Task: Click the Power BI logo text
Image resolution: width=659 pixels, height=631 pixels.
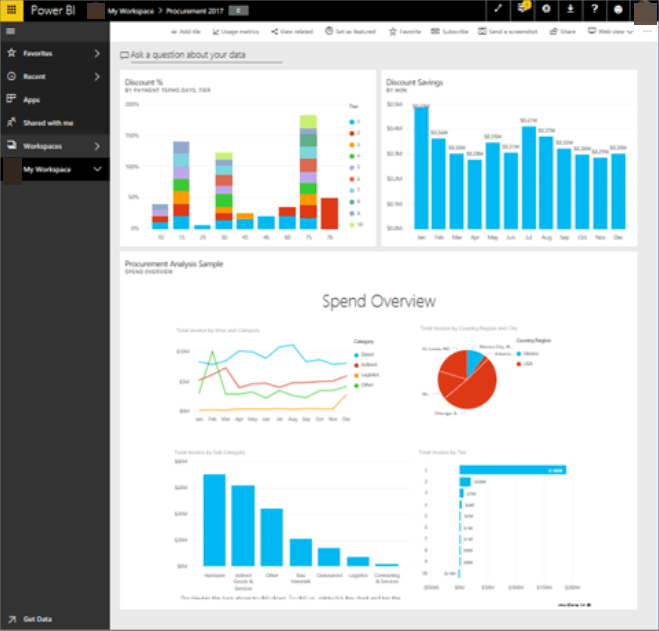Action: [x=53, y=10]
